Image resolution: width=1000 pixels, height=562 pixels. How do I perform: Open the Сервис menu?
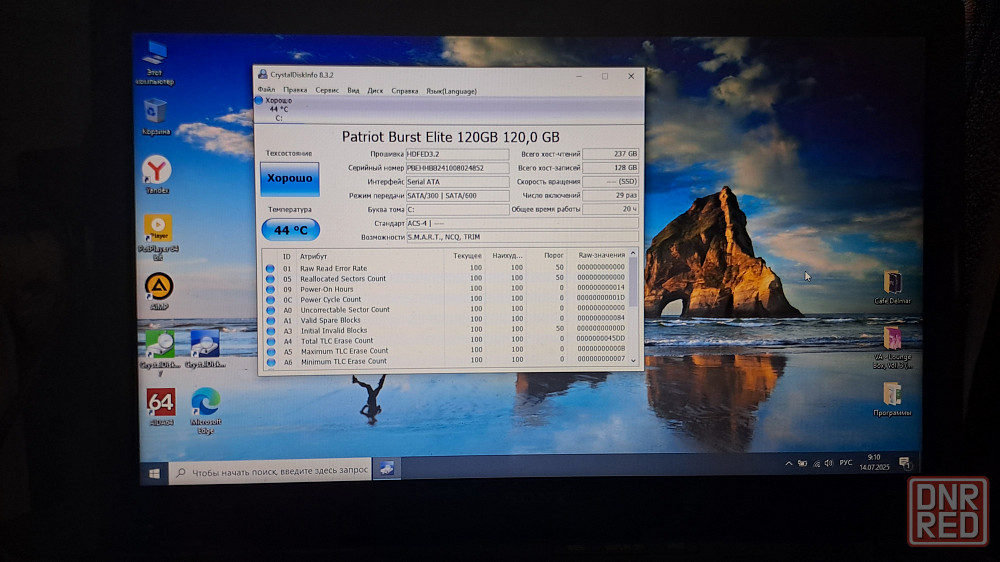coord(327,91)
